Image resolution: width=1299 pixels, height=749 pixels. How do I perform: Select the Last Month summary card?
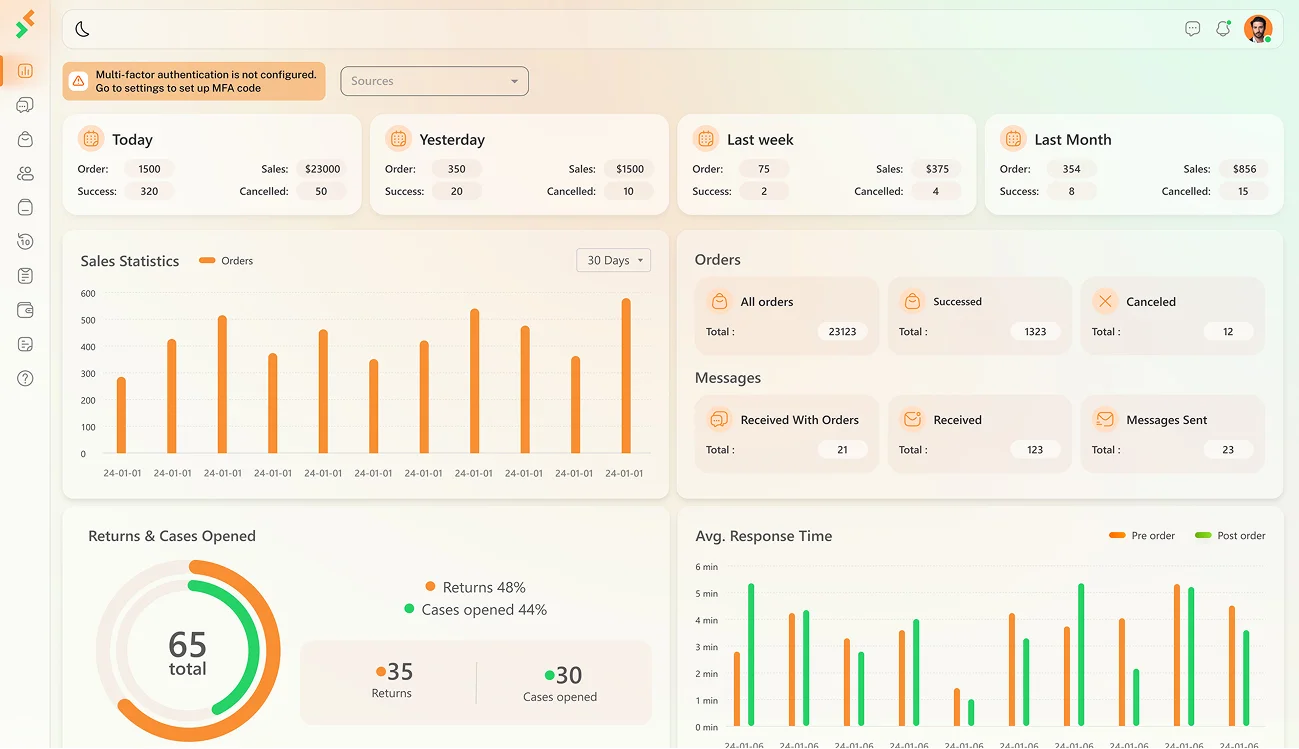coord(1132,162)
